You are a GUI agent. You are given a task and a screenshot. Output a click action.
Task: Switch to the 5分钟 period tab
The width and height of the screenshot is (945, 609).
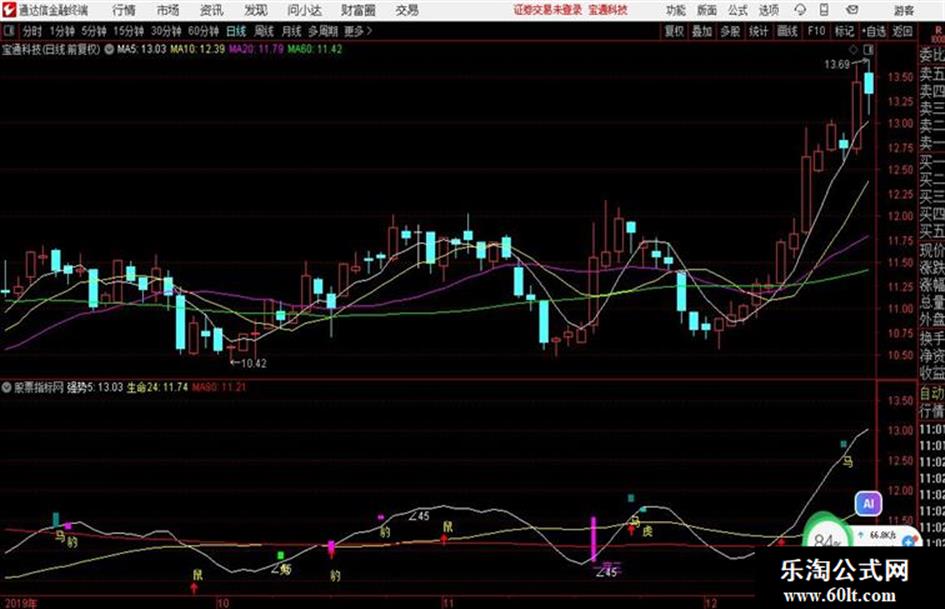tap(94, 31)
